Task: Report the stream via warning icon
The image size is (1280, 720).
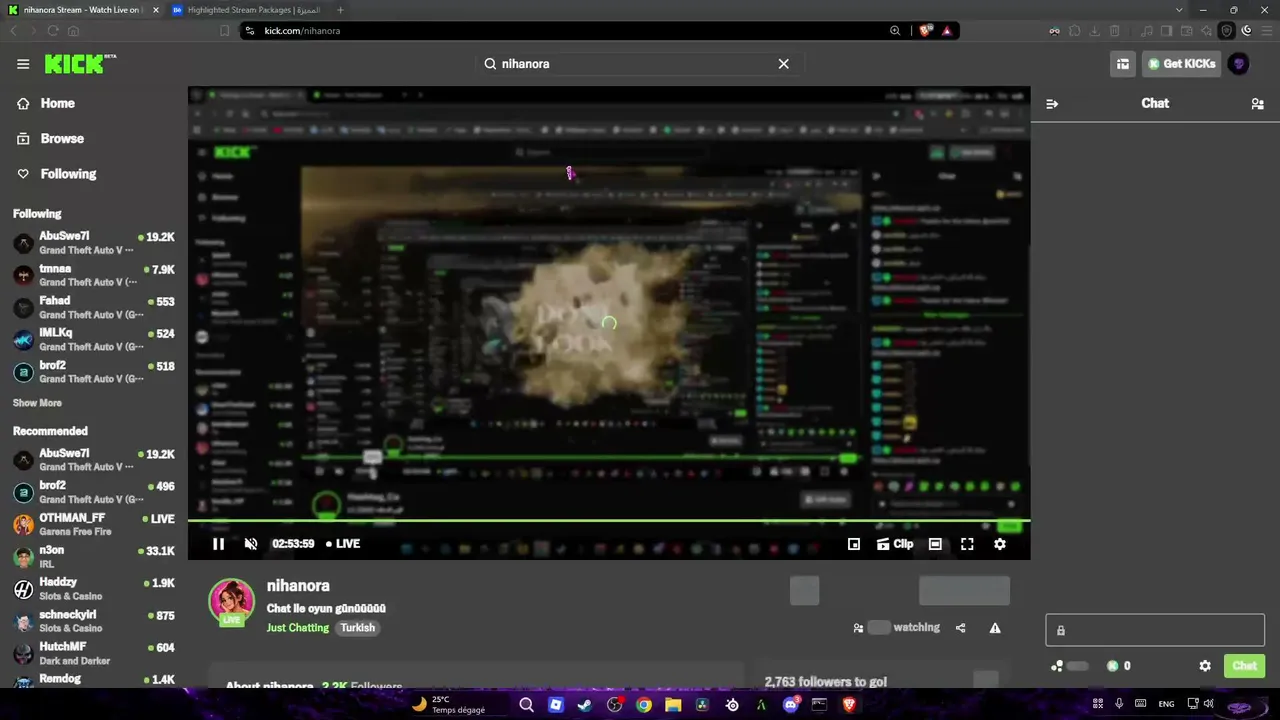Action: pos(995,628)
